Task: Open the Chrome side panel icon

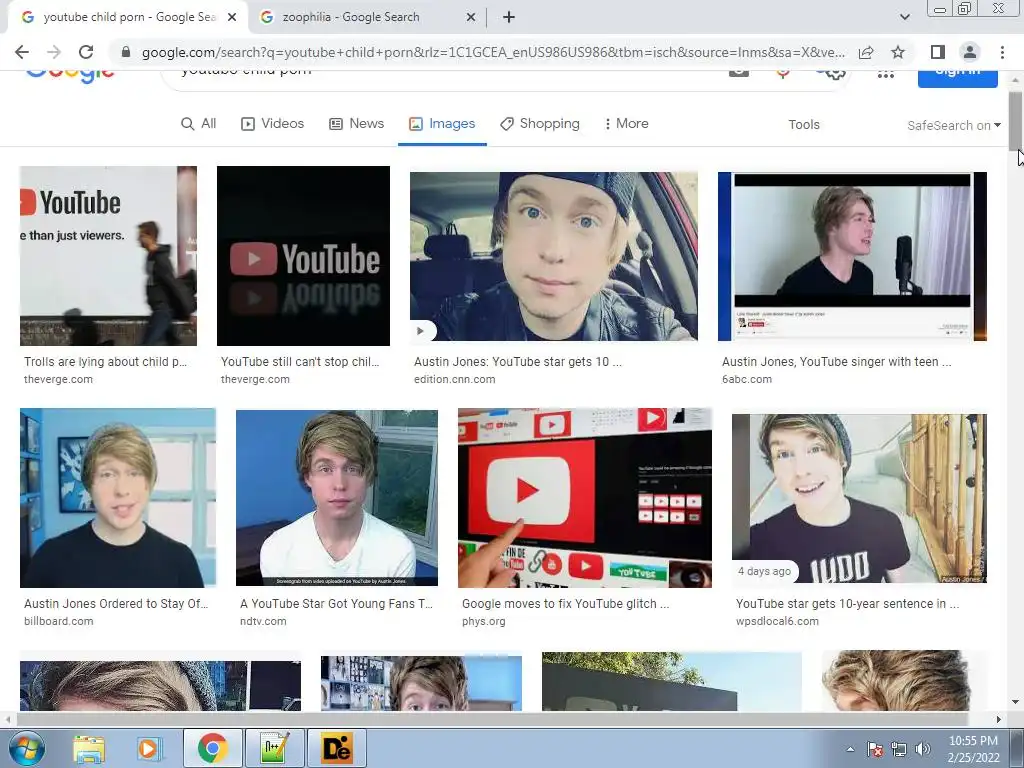Action: pyautogui.click(x=938, y=52)
